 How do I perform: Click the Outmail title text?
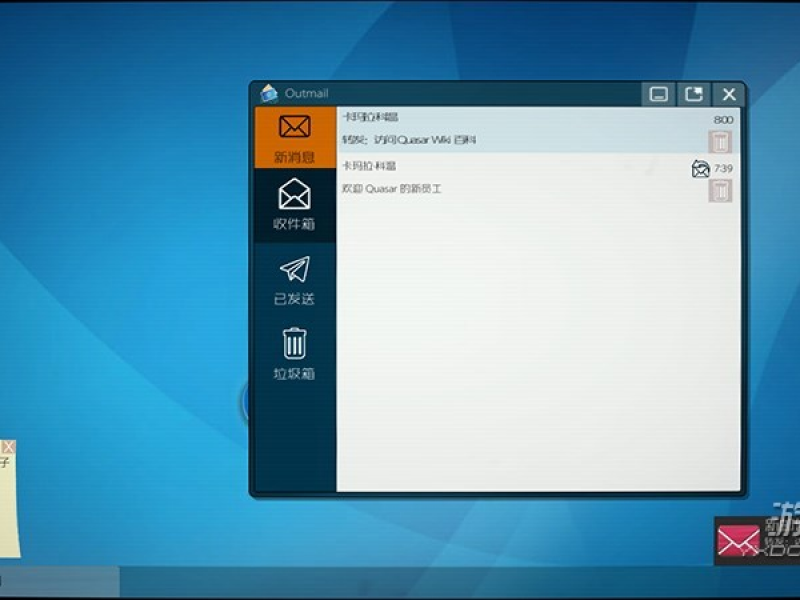pyautogui.click(x=306, y=93)
